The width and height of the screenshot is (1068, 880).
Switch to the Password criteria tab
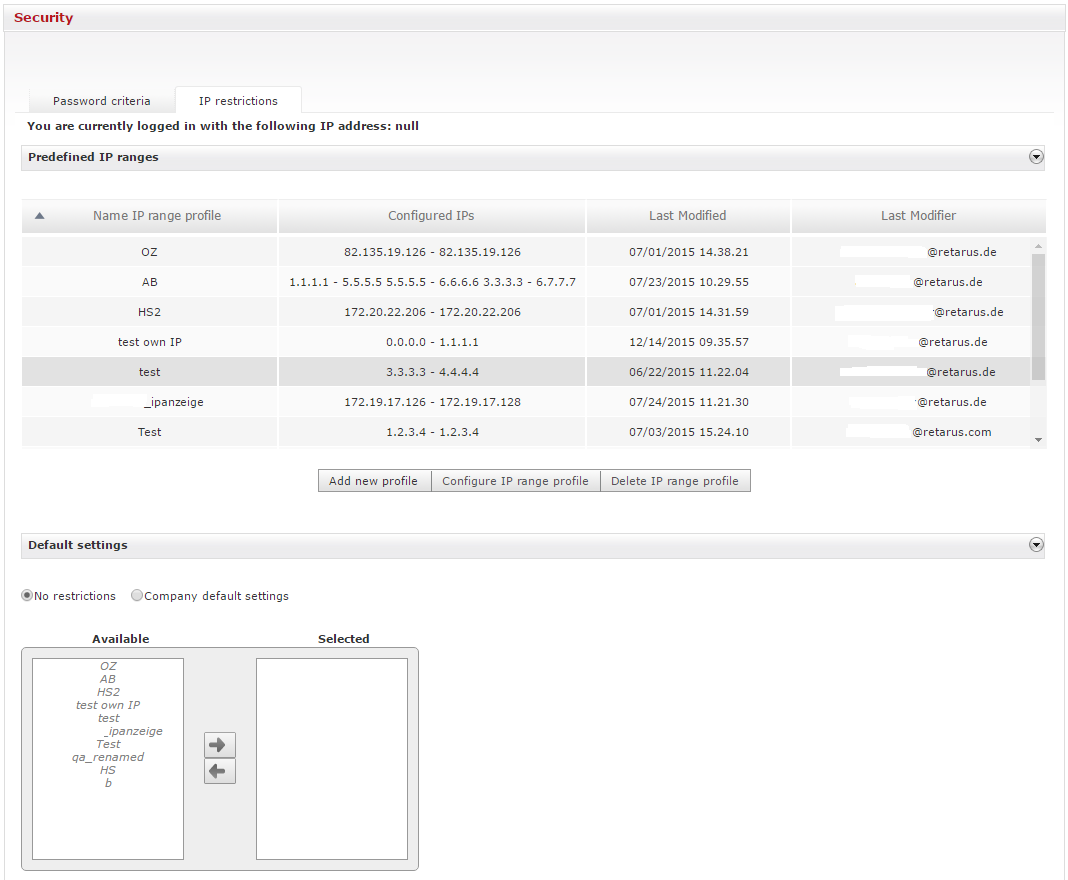(101, 101)
